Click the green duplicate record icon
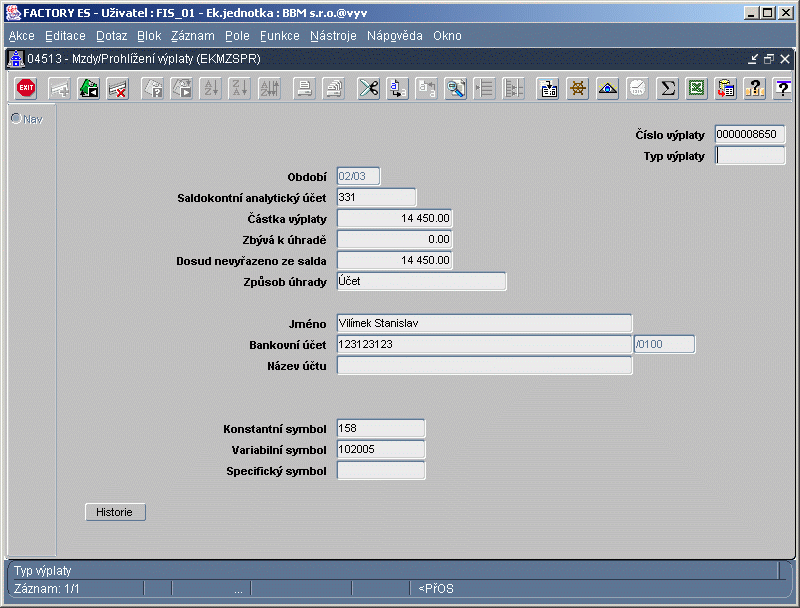800x608 pixels. (x=89, y=88)
